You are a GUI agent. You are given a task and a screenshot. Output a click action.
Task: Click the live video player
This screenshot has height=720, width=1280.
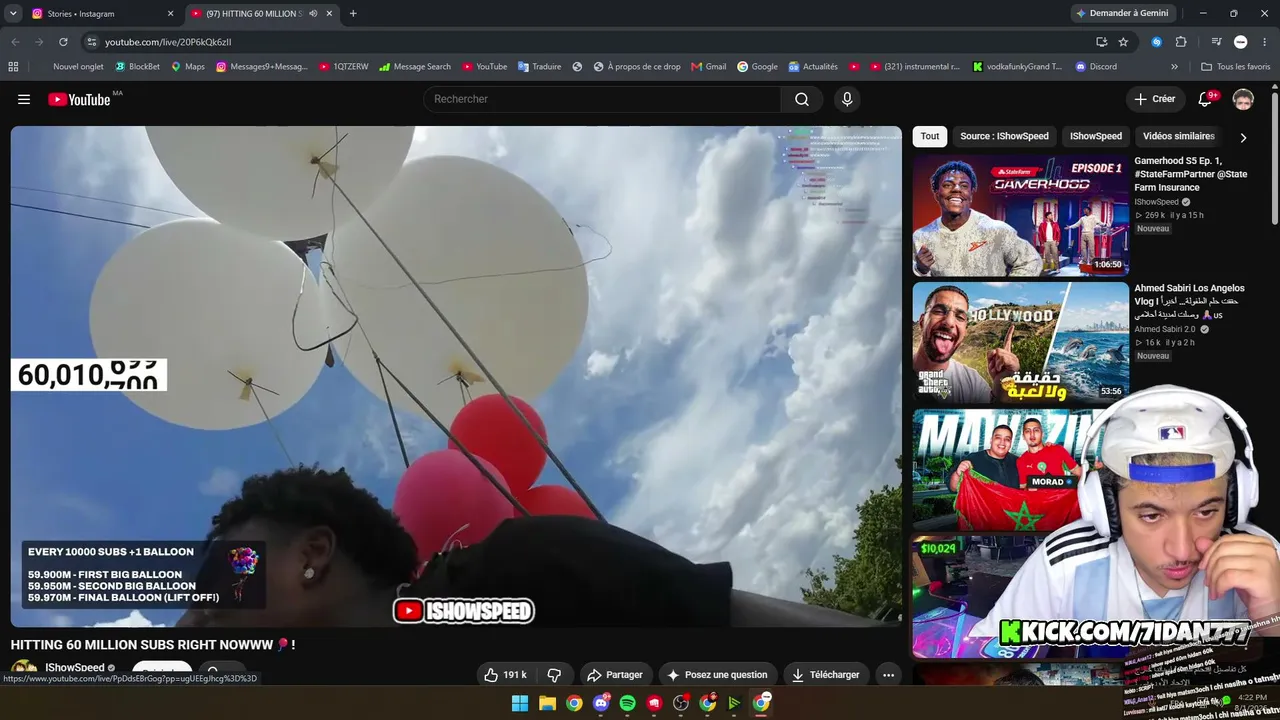[x=456, y=376]
